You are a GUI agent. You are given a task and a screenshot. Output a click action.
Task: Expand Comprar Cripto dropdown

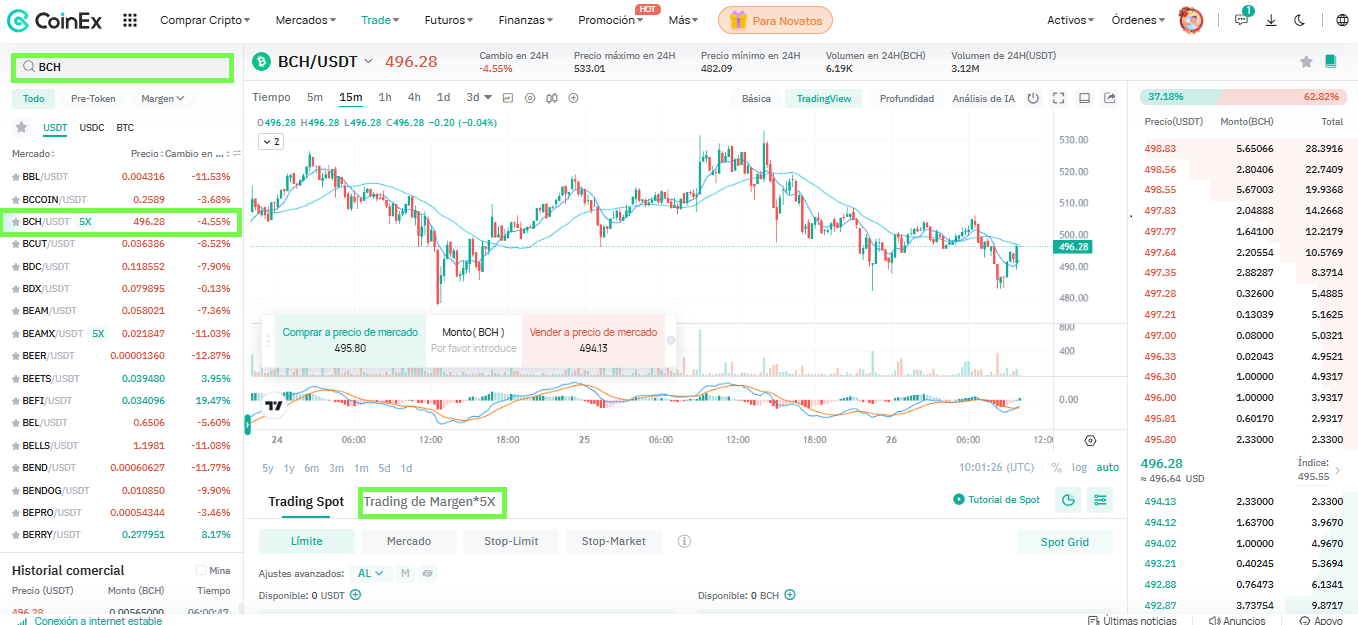click(205, 20)
